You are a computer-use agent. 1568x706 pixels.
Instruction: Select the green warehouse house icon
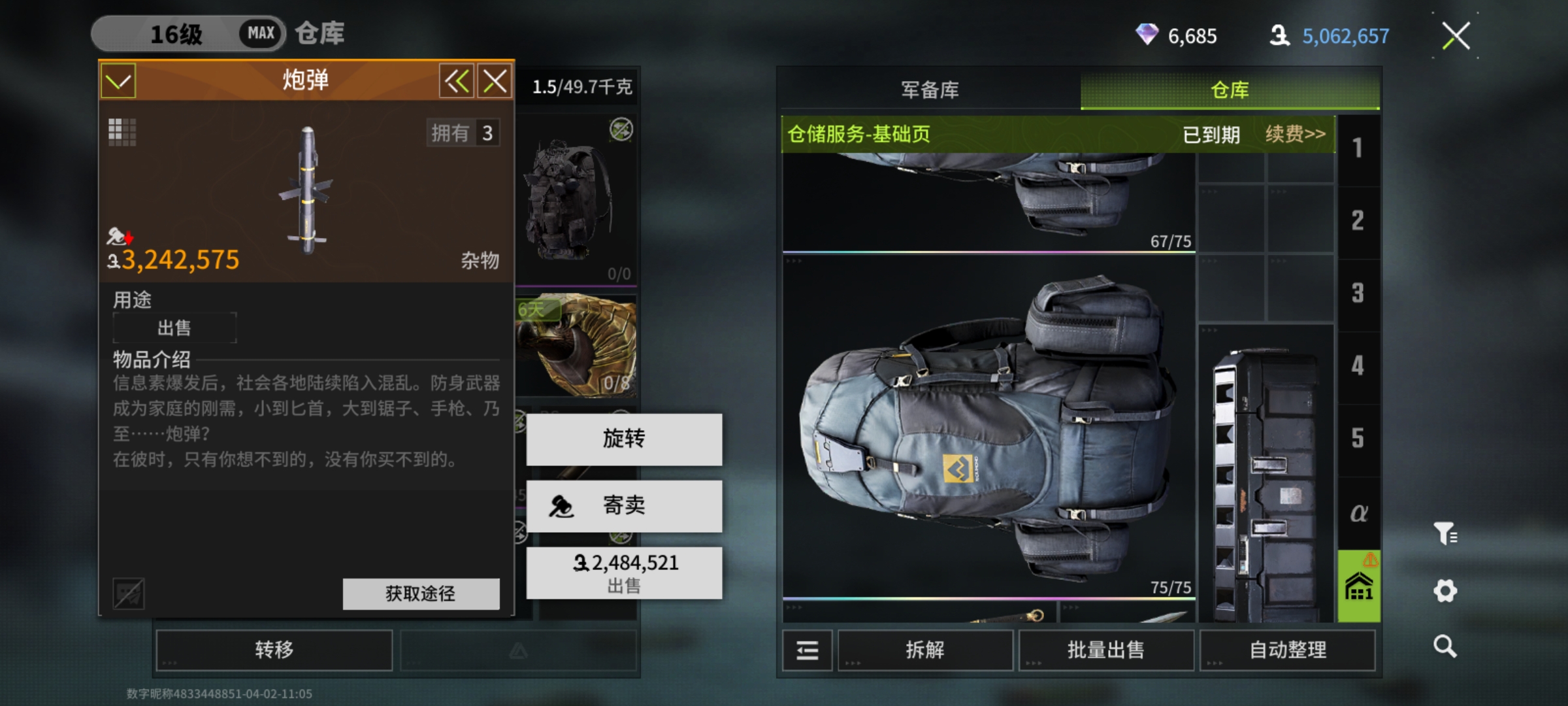1359,586
